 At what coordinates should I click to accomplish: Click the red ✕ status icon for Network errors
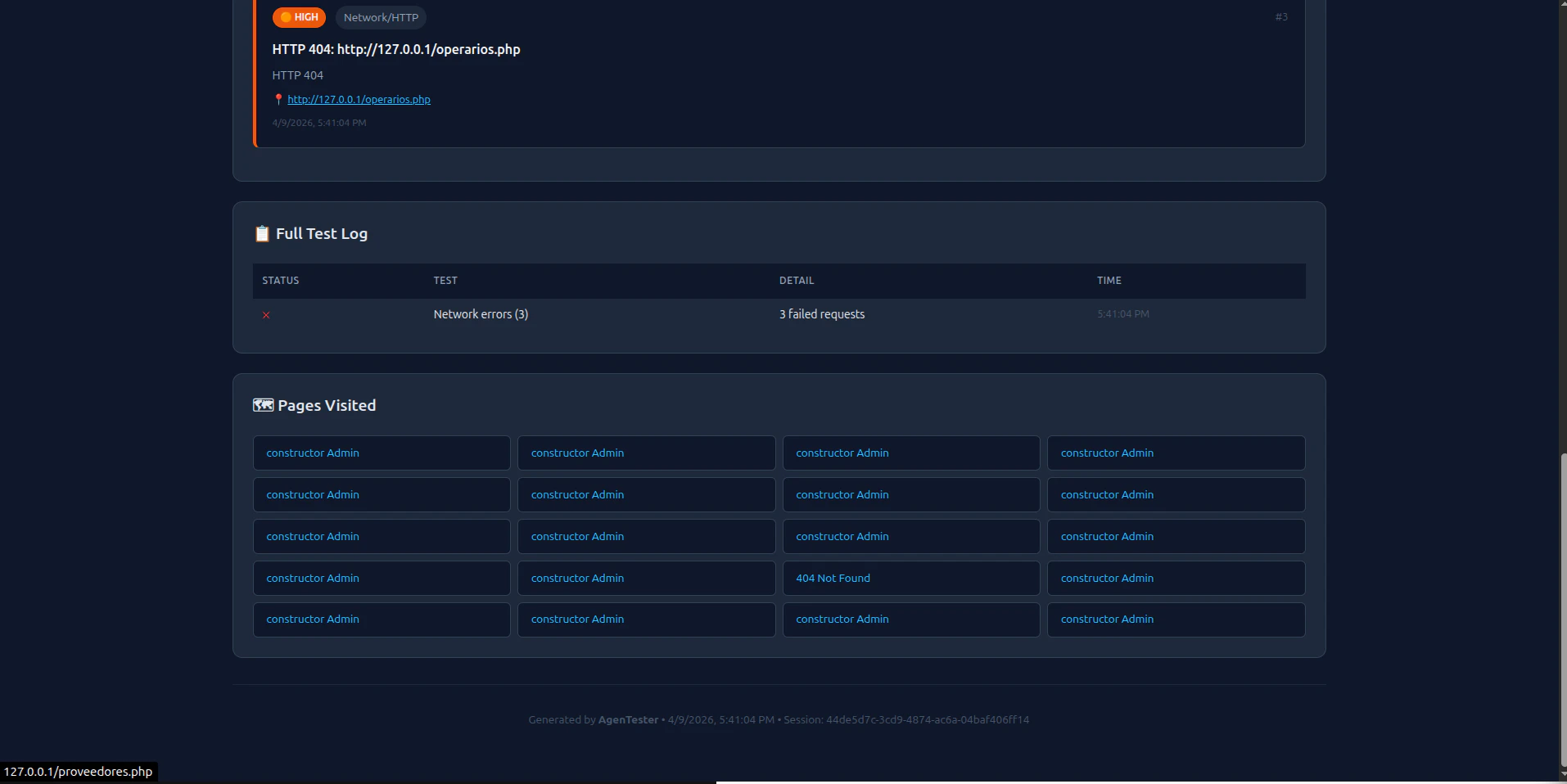(265, 315)
